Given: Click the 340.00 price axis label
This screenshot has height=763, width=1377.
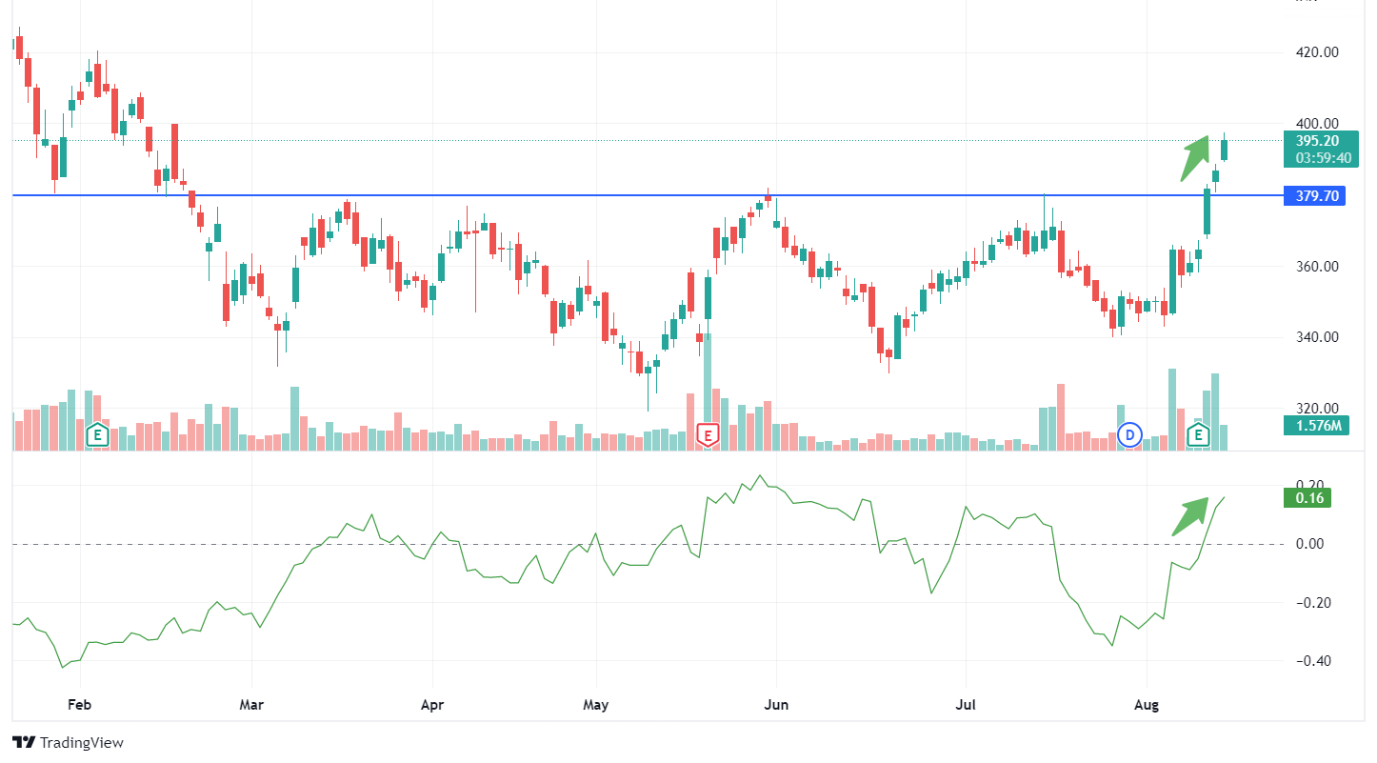Looking at the screenshot, I should pos(1317,337).
